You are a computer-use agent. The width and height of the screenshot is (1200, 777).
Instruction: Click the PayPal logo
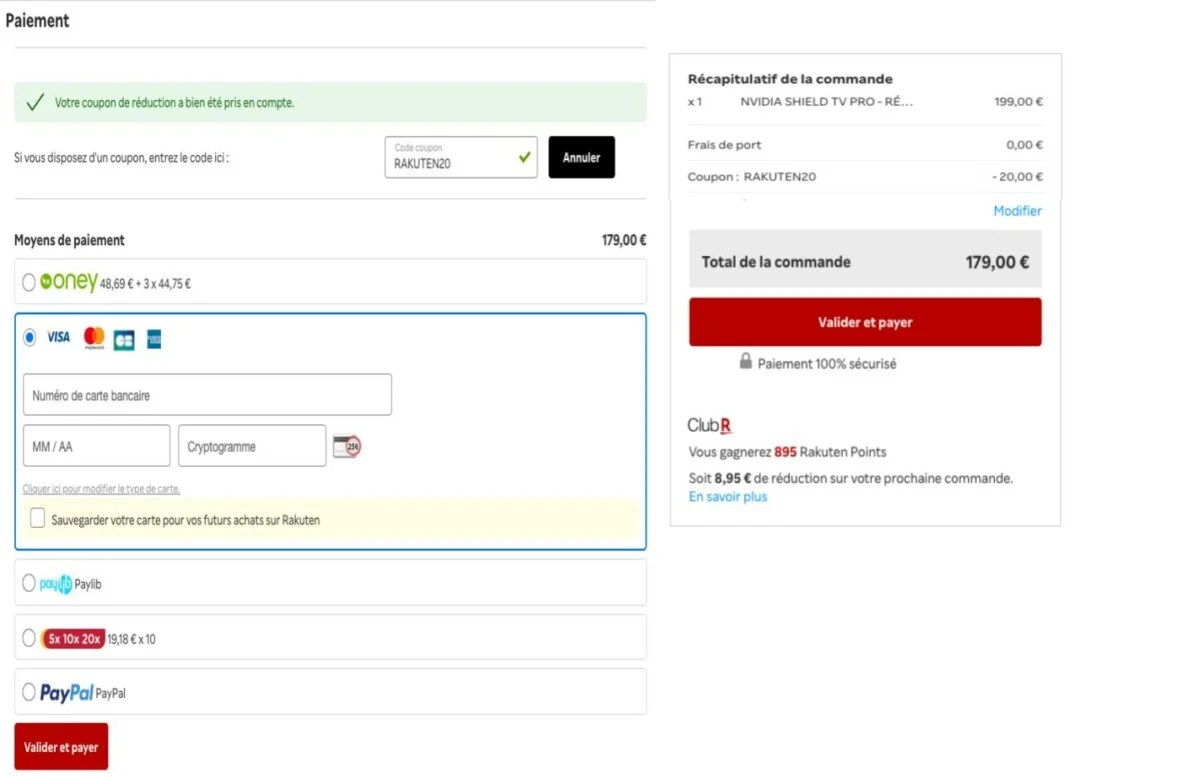pyautogui.click(x=67, y=693)
